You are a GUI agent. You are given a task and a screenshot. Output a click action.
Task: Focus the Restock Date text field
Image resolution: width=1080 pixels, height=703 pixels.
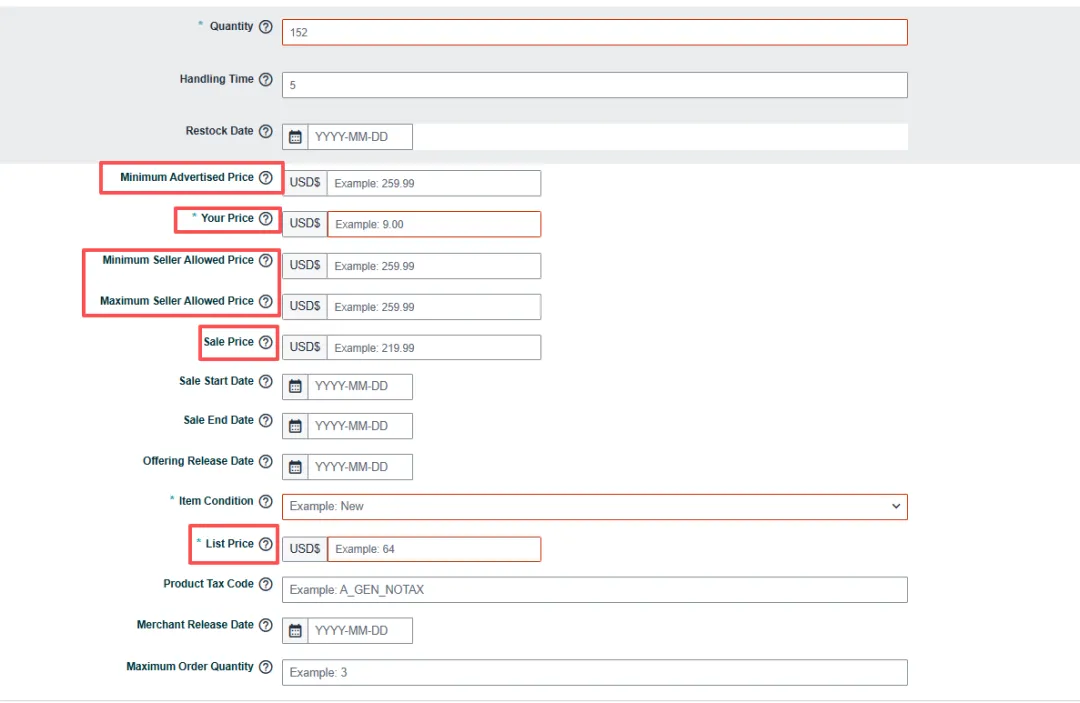[x=360, y=137]
